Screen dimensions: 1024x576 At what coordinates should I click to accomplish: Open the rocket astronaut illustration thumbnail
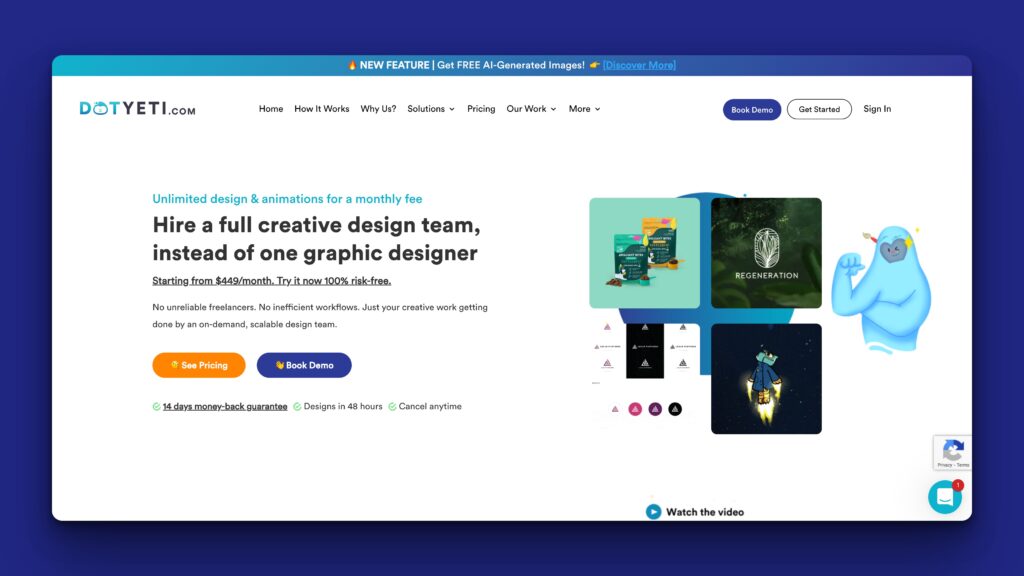coord(766,379)
